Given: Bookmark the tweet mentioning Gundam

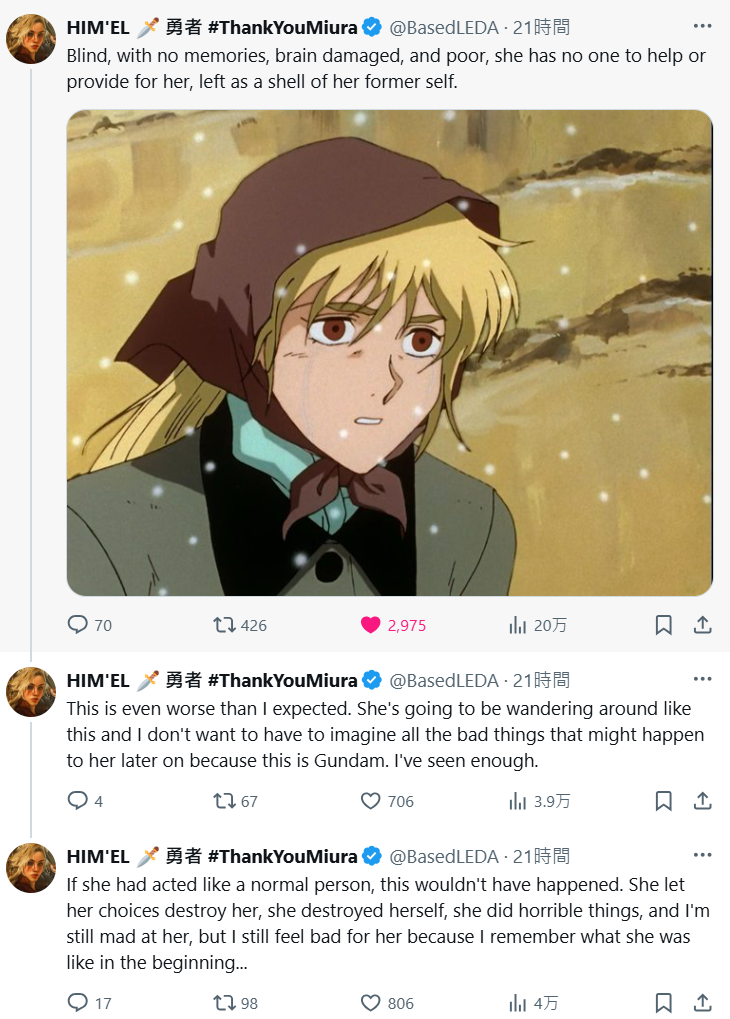Looking at the screenshot, I should [663, 801].
